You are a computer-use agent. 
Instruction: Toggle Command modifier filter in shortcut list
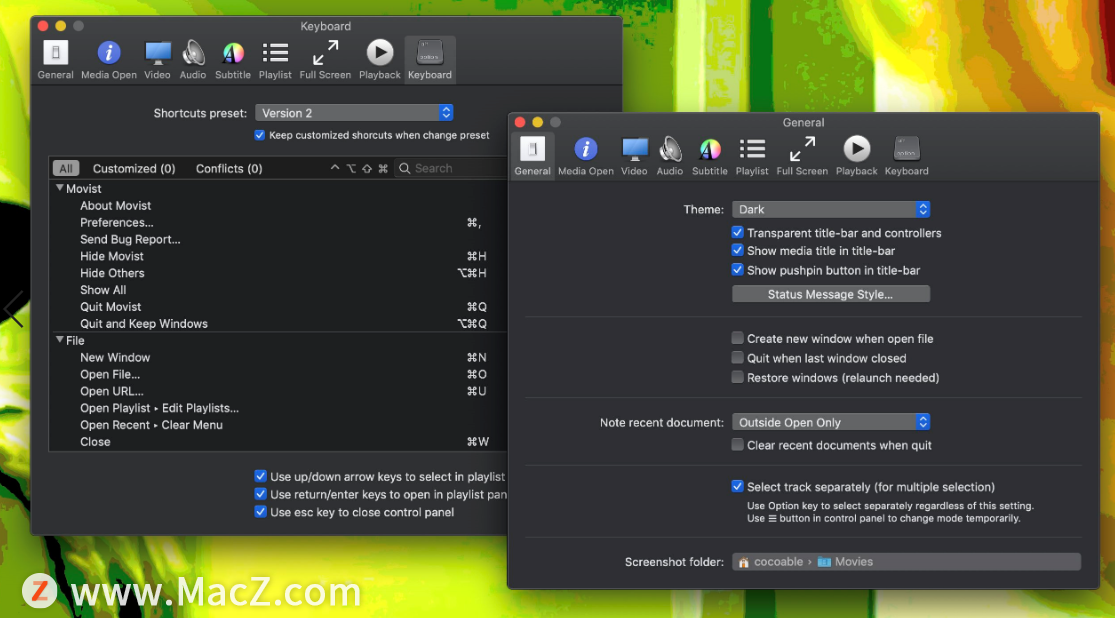coord(383,169)
